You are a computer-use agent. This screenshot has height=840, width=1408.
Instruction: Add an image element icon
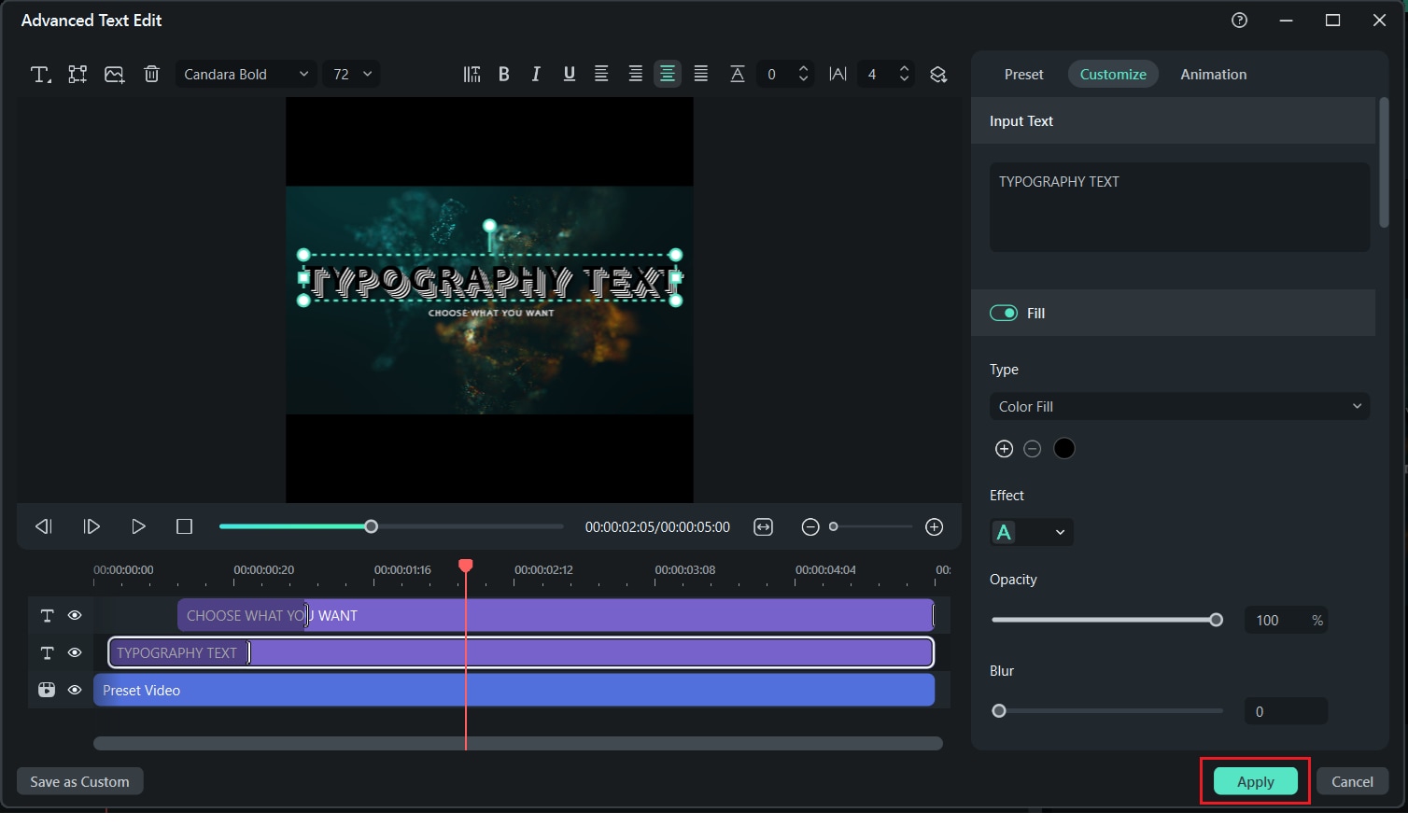coord(115,75)
